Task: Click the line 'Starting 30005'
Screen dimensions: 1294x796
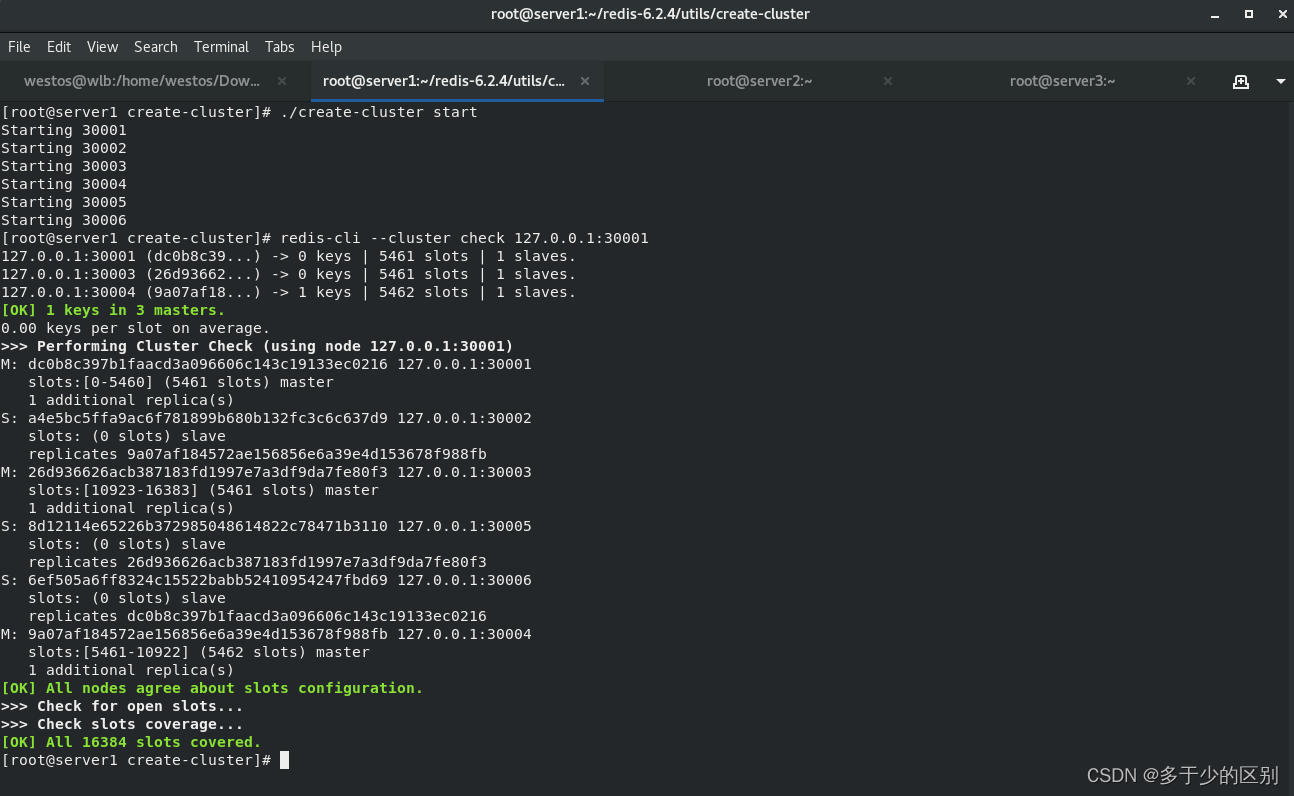Action: click(x=64, y=202)
